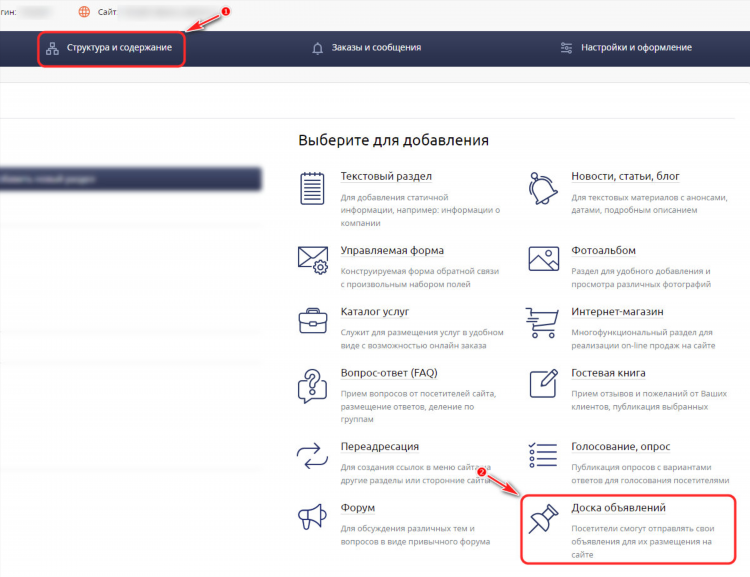750x577 pixels.
Task: Add the Доска объявлений section
Action: (x=618, y=508)
